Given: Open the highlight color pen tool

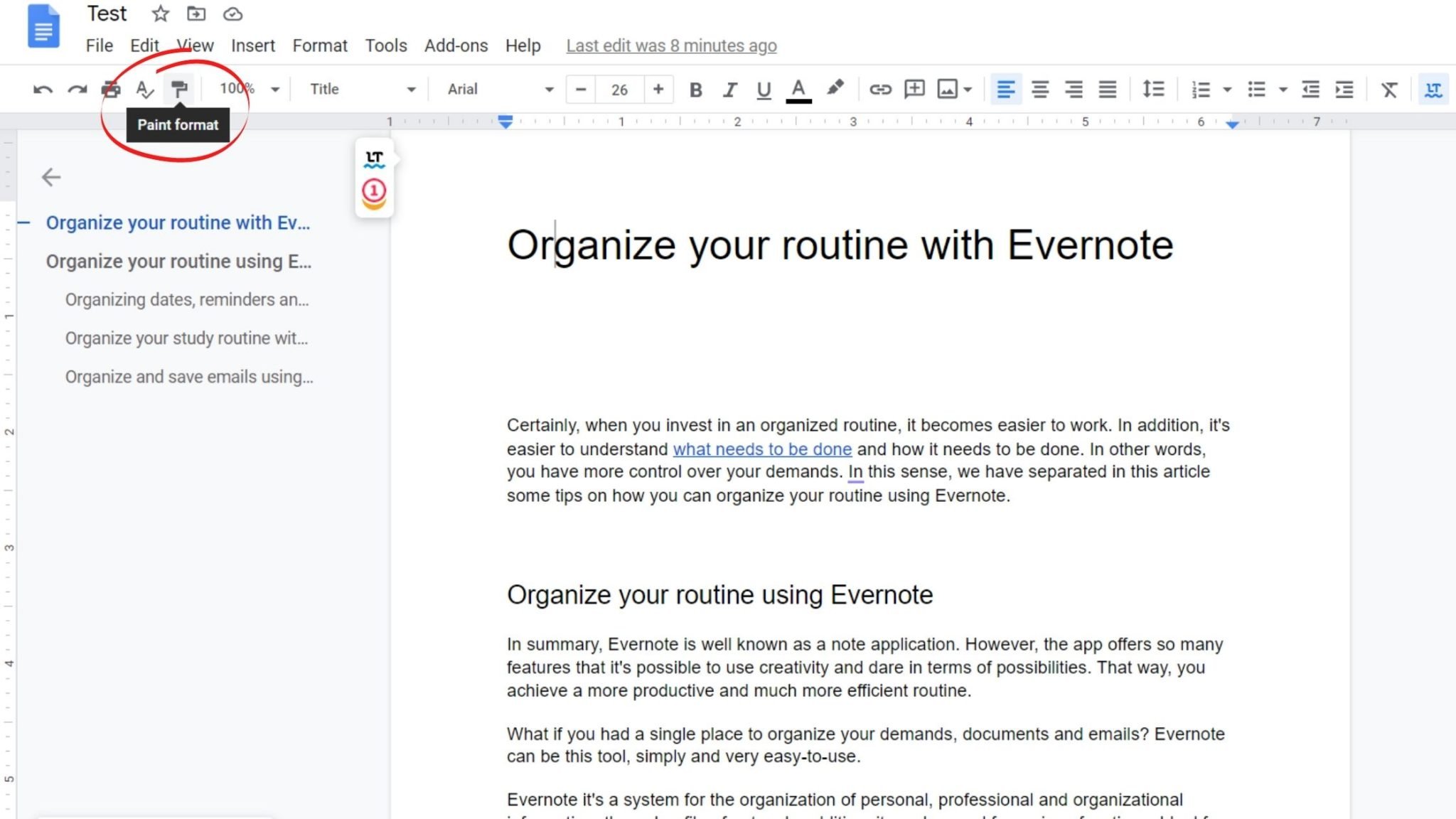Looking at the screenshot, I should click(x=835, y=89).
